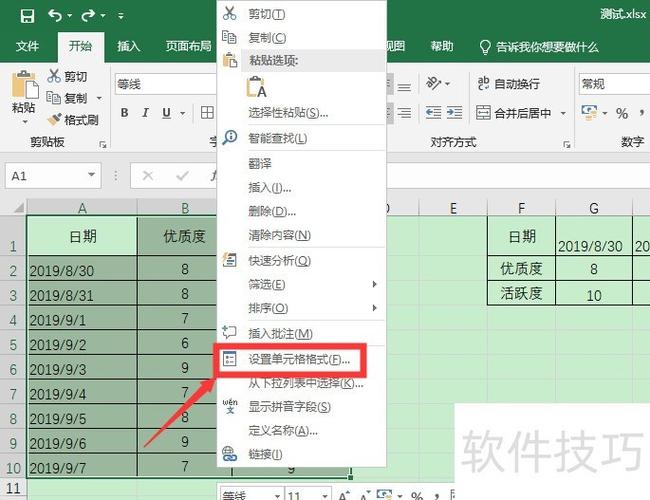Click the decrease indent icon
The width and height of the screenshot is (650, 500).
[433, 113]
